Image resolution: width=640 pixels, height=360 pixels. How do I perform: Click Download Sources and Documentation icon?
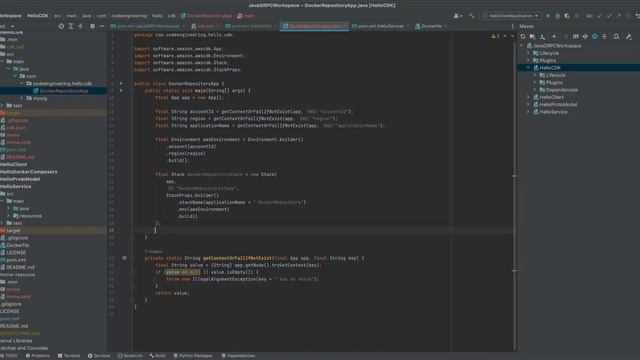pyautogui.click(x=542, y=37)
